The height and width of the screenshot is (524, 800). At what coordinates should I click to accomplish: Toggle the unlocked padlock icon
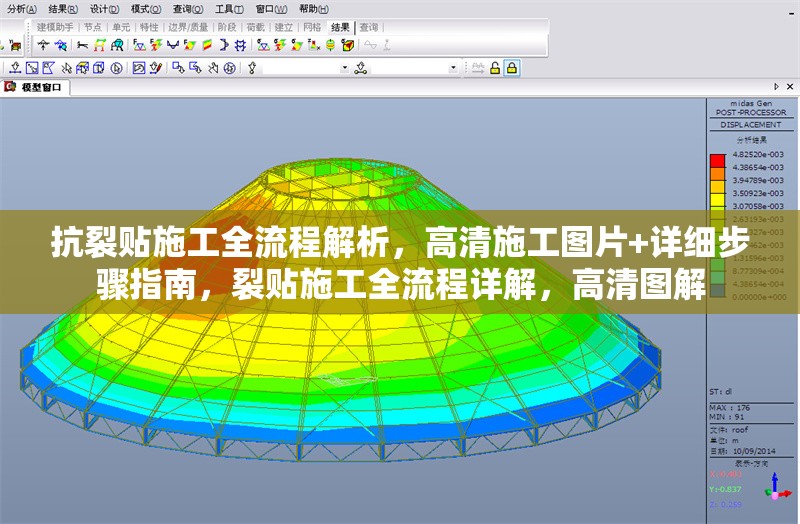point(495,68)
